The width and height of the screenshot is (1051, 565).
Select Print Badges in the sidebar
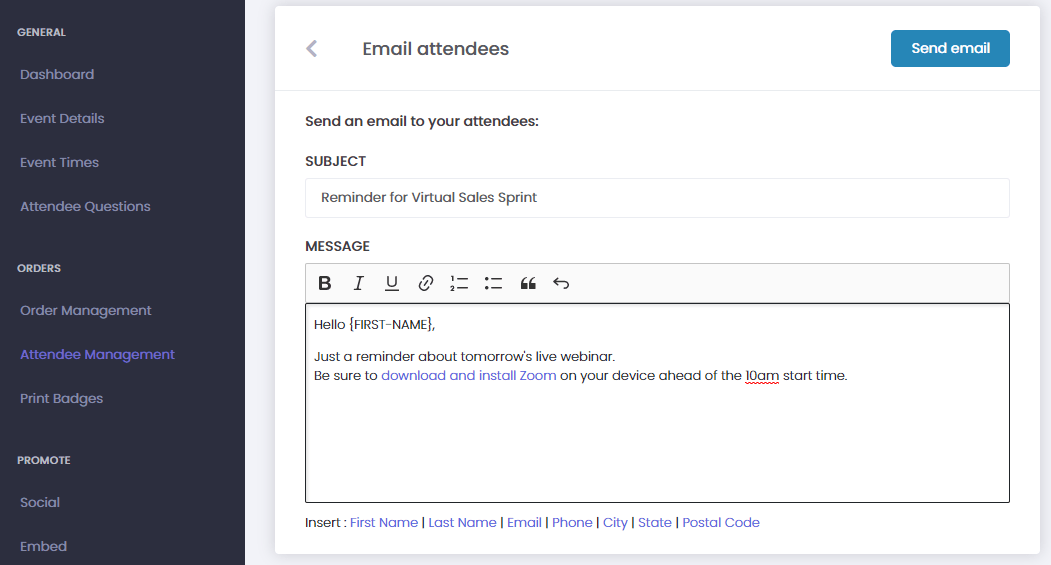coord(61,398)
